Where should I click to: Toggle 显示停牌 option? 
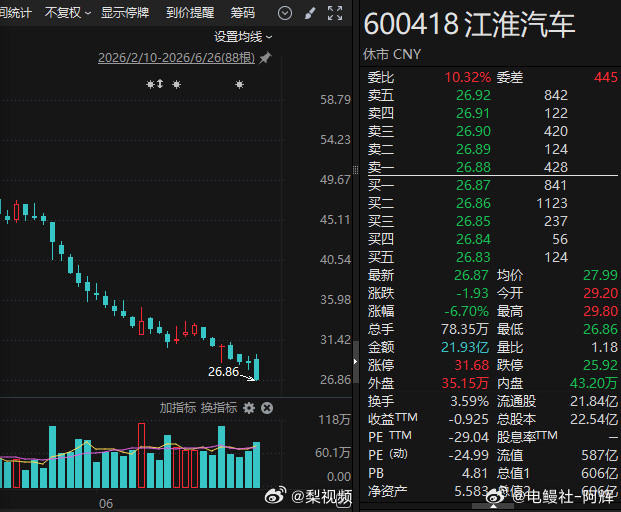tap(125, 13)
